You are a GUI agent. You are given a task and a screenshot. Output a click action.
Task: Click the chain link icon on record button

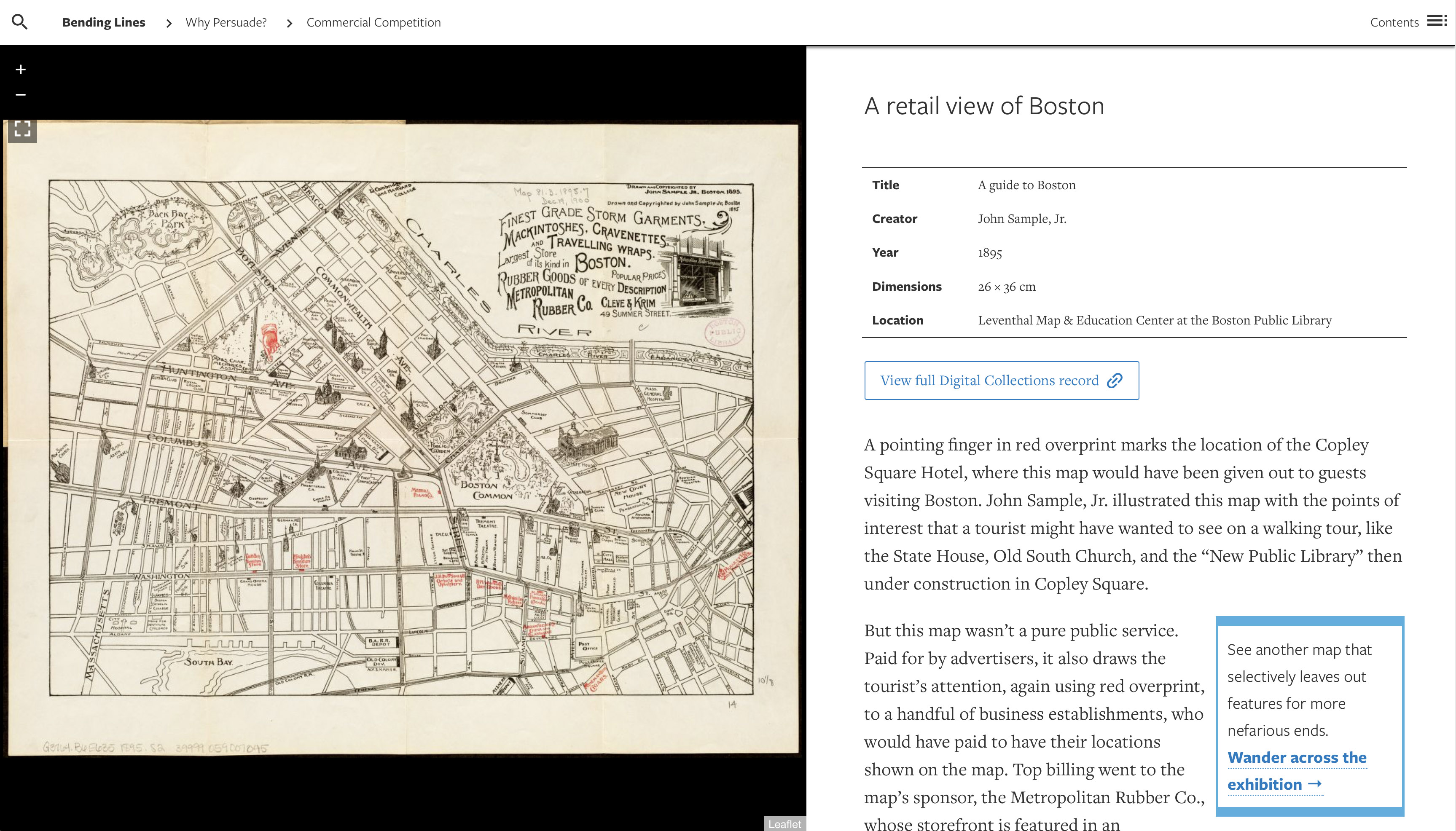pos(1114,381)
